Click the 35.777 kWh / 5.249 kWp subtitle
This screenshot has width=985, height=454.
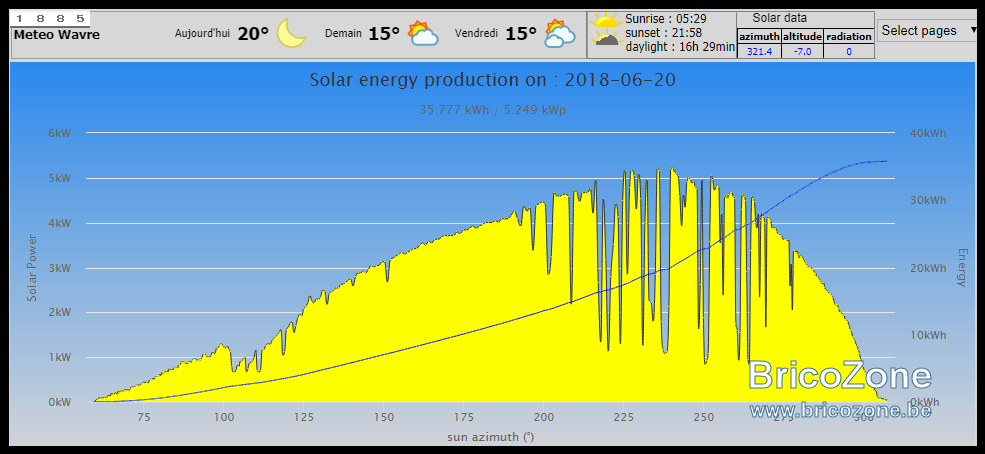492,110
